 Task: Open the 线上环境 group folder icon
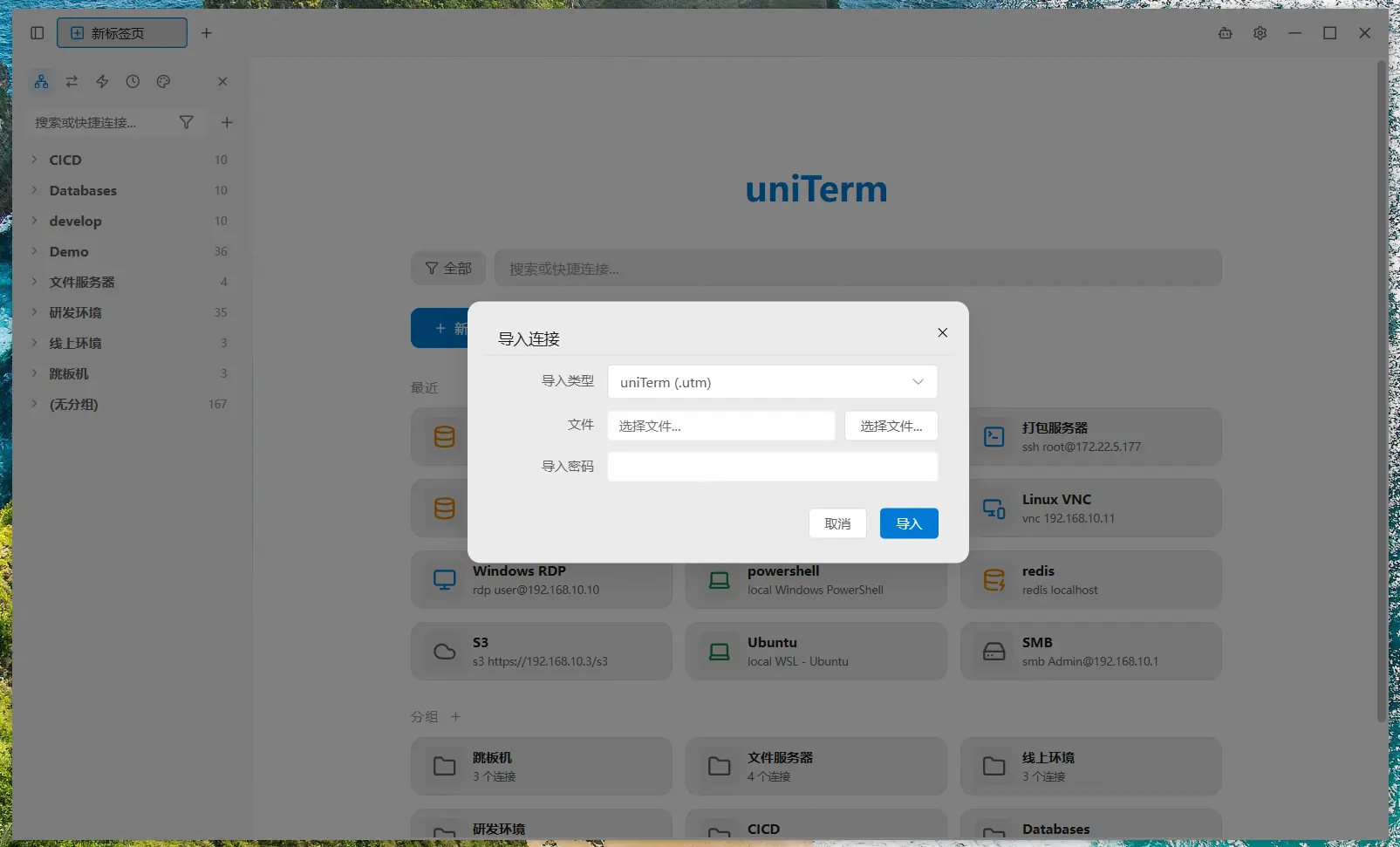tap(994, 766)
